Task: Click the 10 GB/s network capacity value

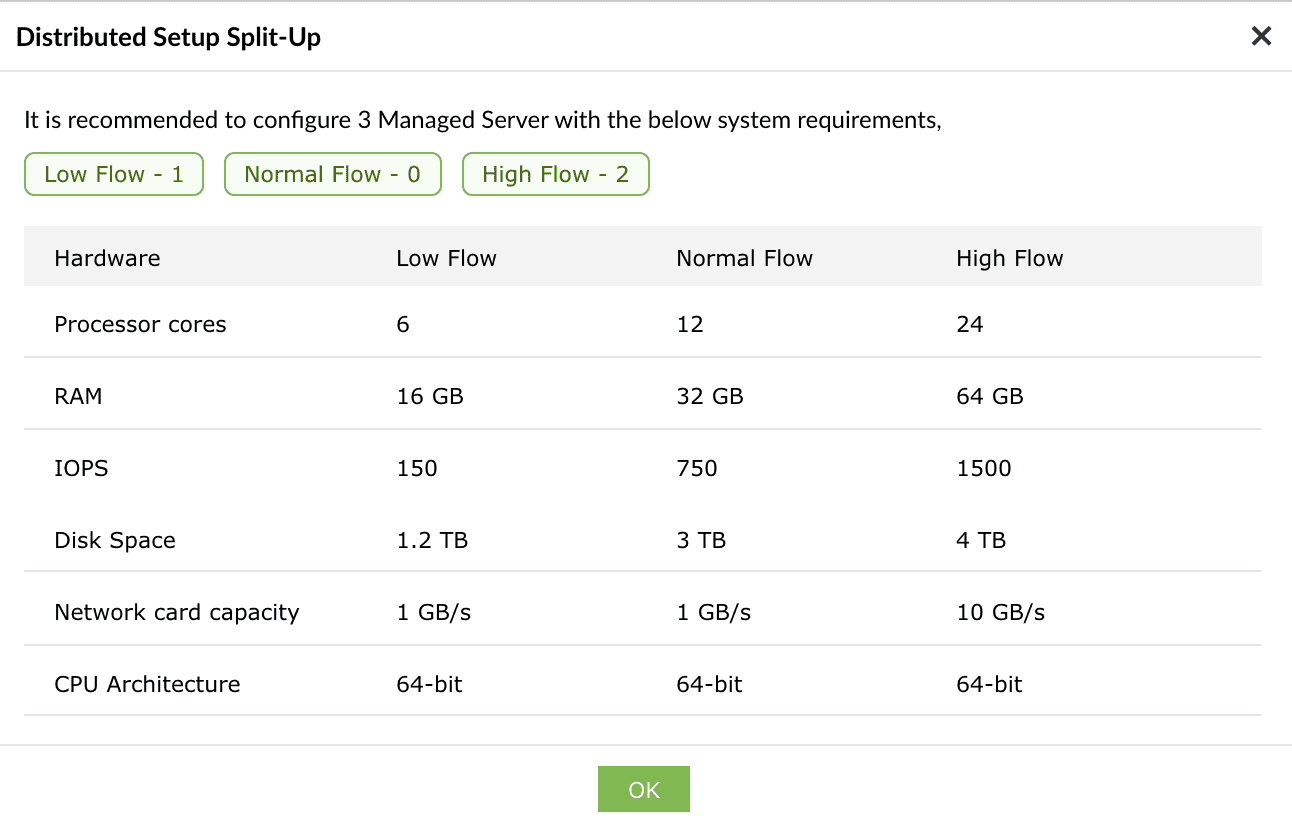Action: click(1000, 612)
